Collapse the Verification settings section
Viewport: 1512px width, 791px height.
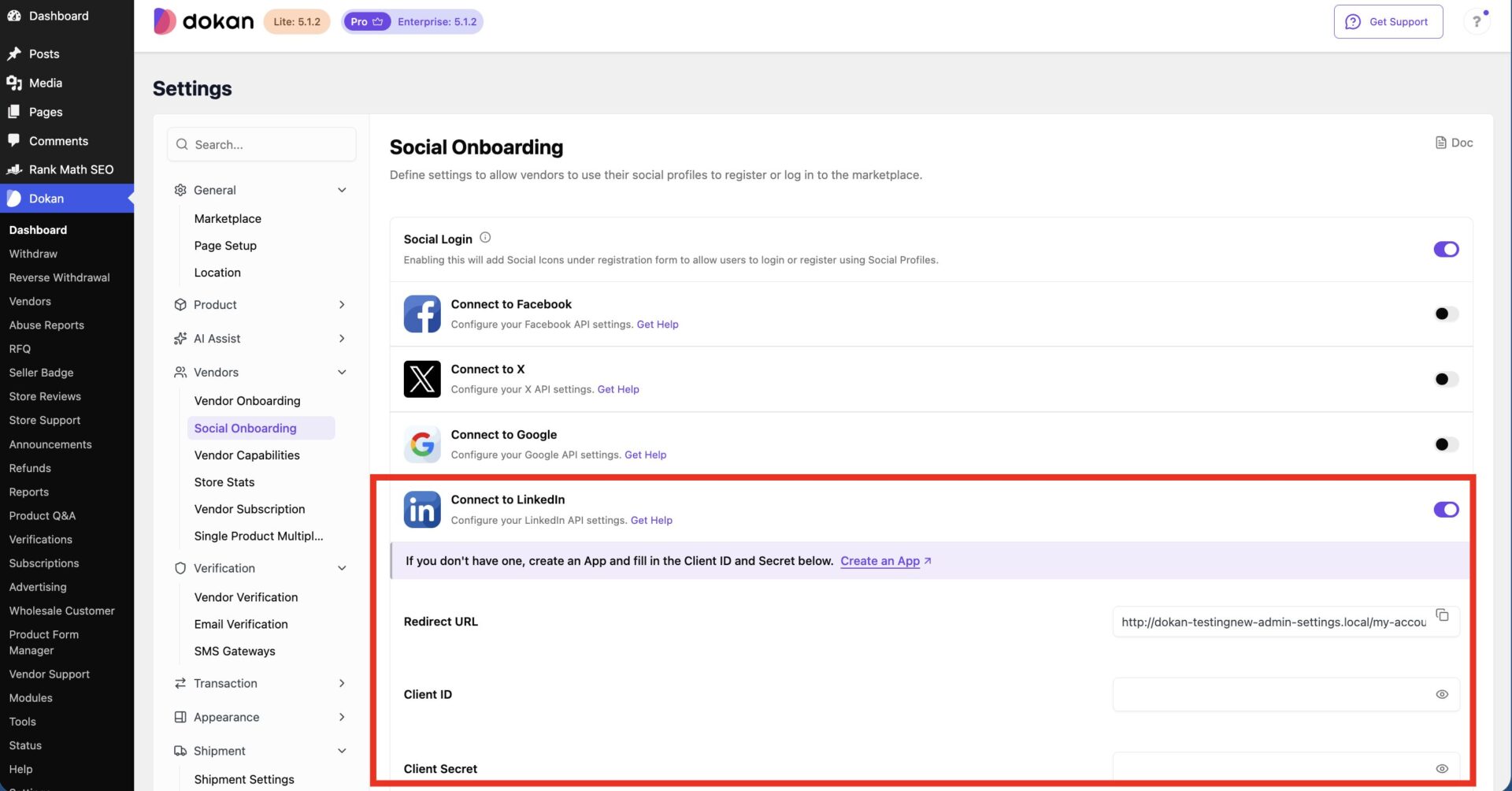261,568
